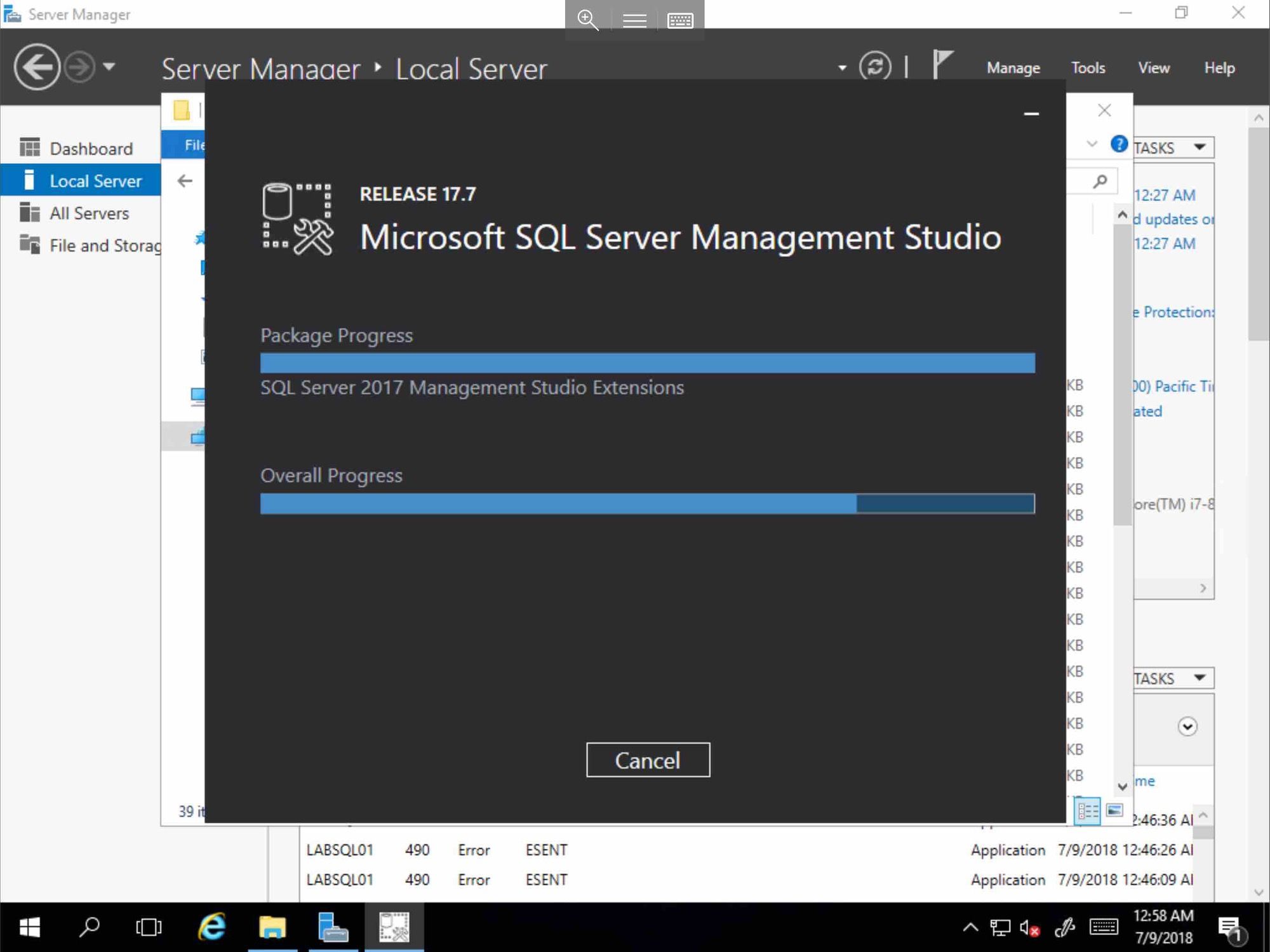1270x952 pixels.
Task: Open File Explorer from taskbar
Action: (272, 928)
